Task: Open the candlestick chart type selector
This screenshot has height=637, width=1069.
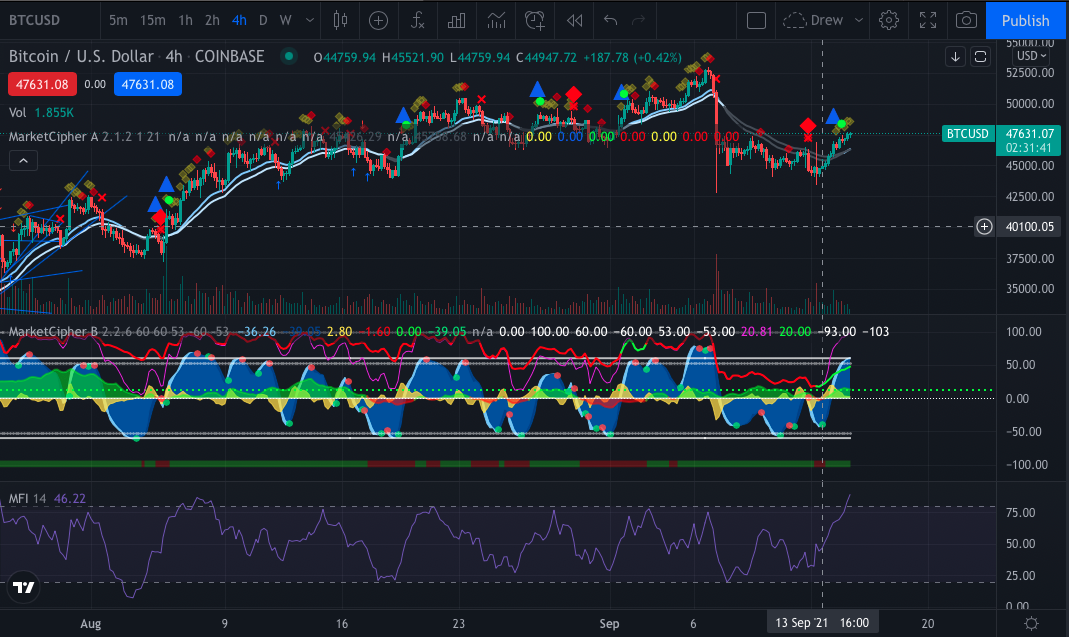Action: (340, 20)
